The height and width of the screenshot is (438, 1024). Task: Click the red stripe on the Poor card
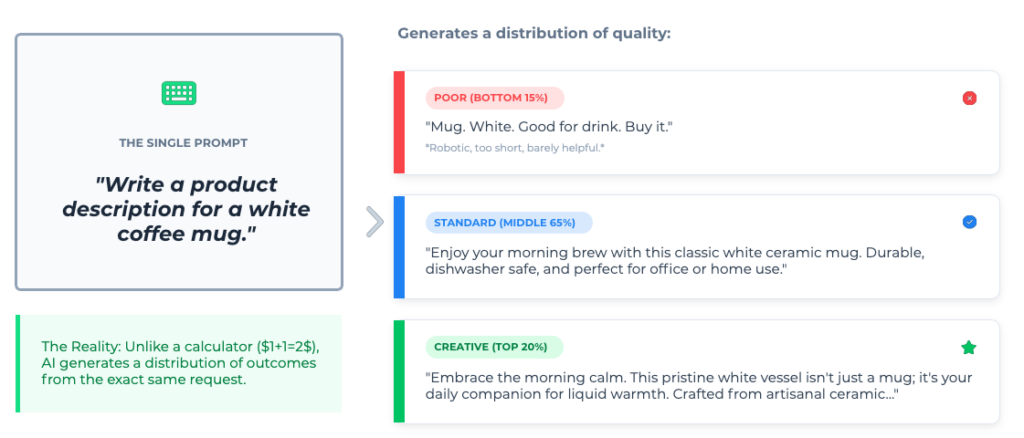(x=398, y=123)
